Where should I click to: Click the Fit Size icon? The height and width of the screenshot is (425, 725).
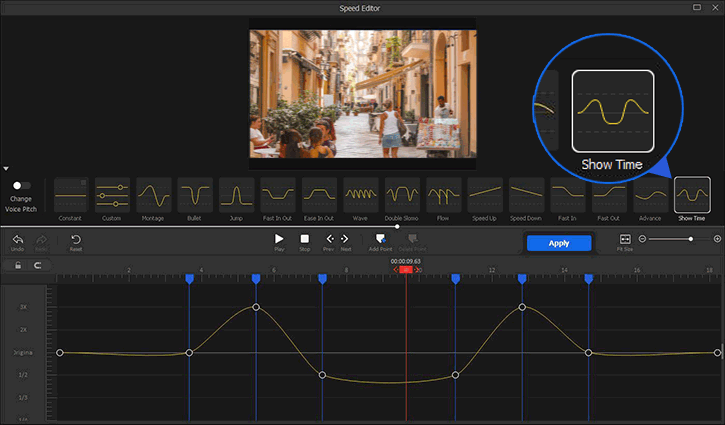pos(625,240)
